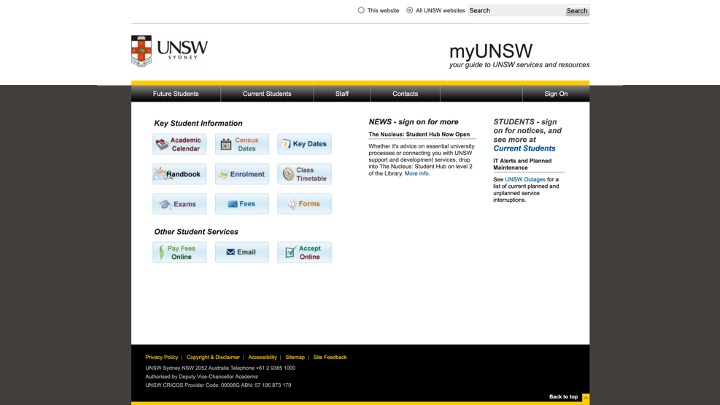Viewport: 720px width, 405px height.
Task: Open the Privacy Policy footer link
Action: click(162, 357)
